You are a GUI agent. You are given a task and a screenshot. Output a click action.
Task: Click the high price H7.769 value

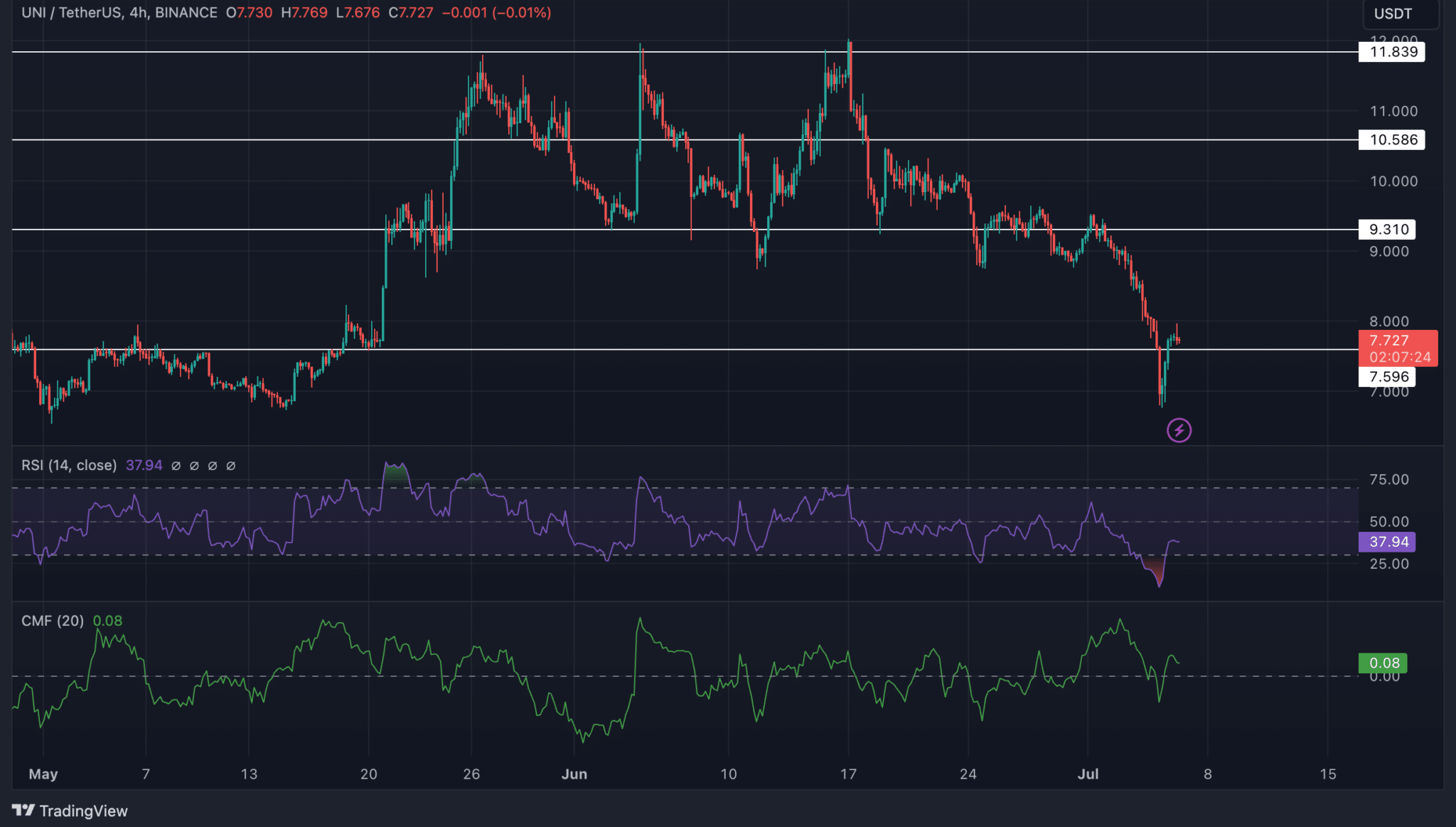pyautogui.click(x=304, y=13)
